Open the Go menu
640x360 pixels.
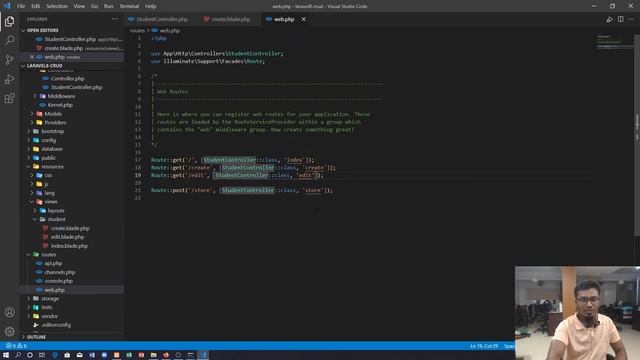pos(94,6)
